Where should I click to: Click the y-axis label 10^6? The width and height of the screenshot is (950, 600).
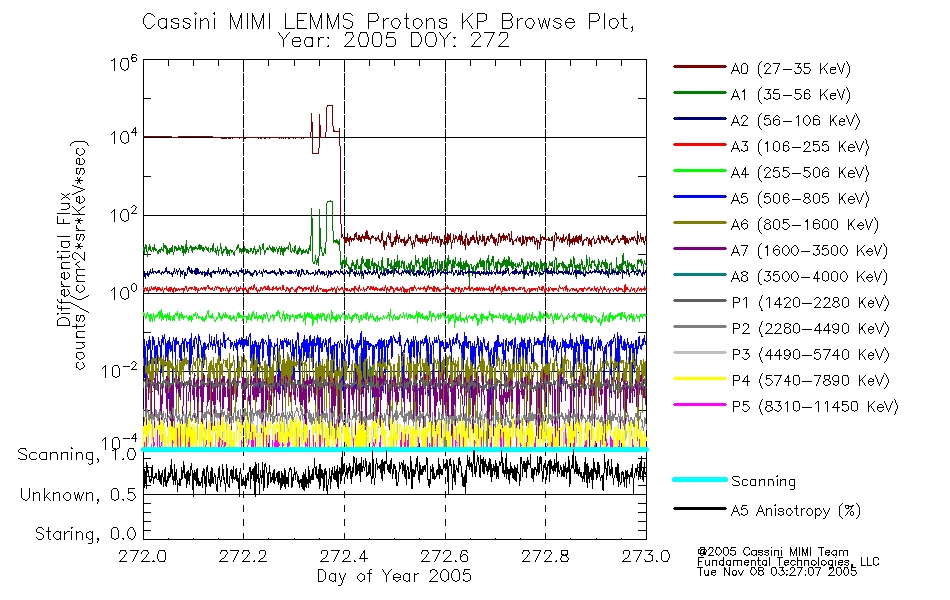(x=124, y=63)
